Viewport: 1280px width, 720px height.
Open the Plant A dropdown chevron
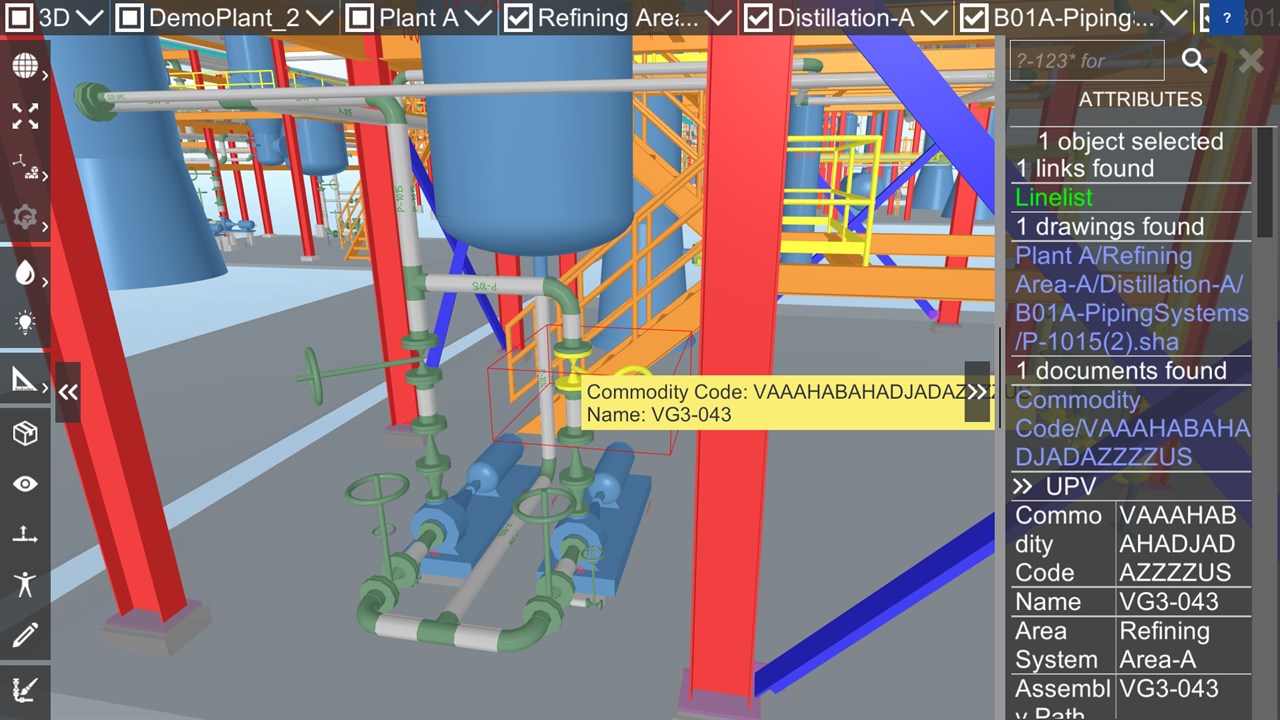(479, 18)
